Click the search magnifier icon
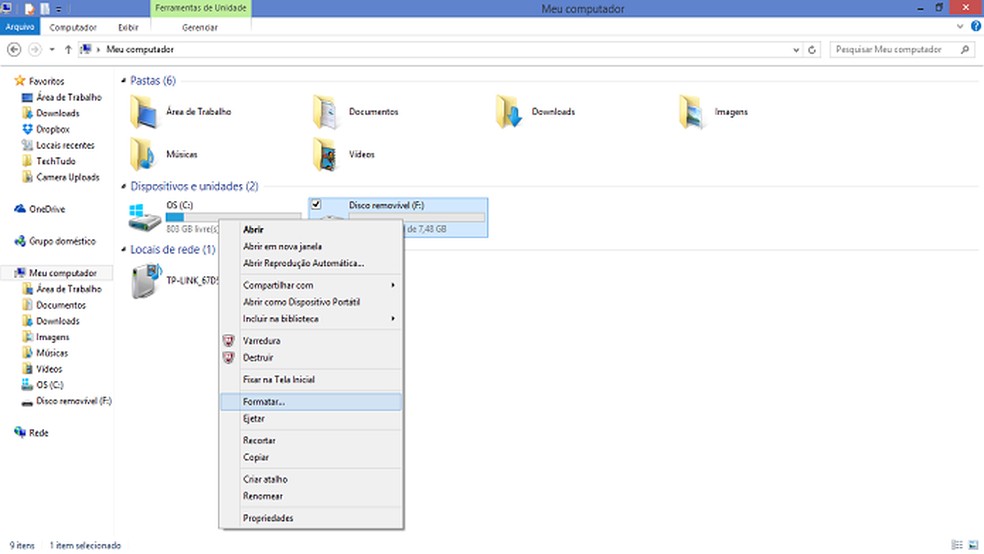This screenshot has height=554, width=984. pos(965,50)
